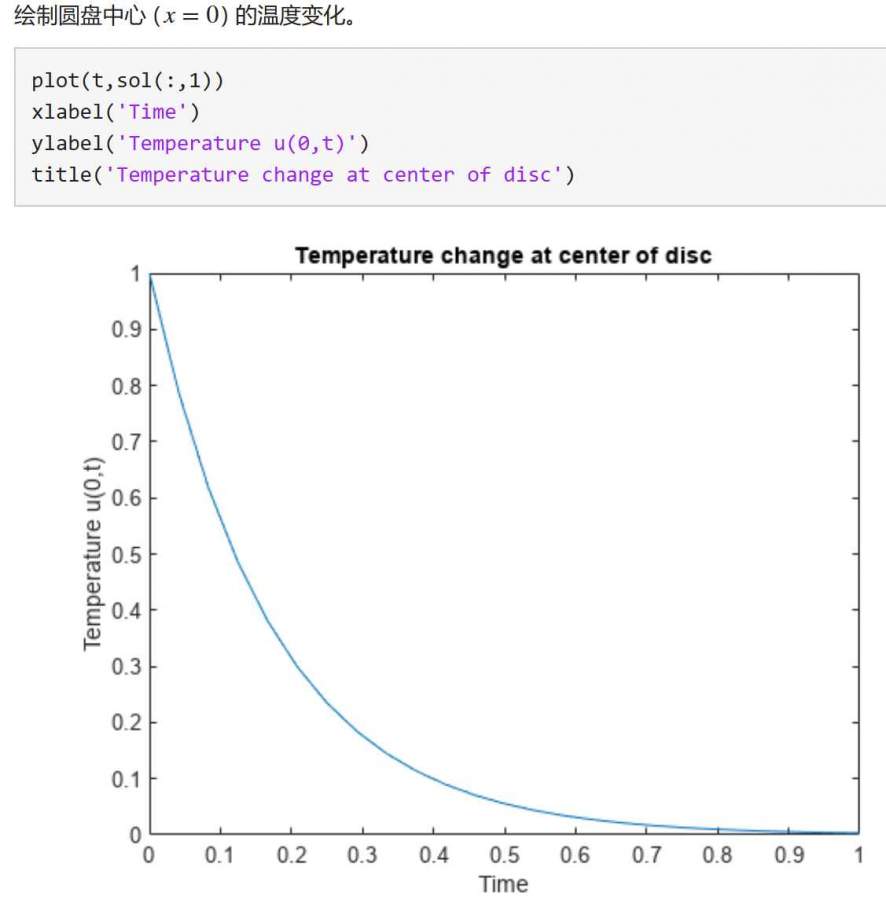Click the chart title above the plot
886x900 pixels.
click(503, 255)
